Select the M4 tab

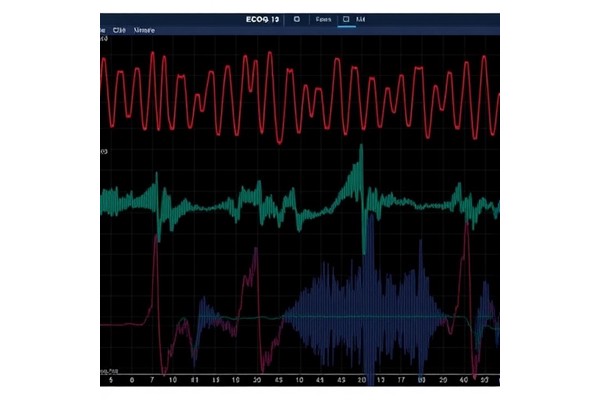[x=360, y=18]
